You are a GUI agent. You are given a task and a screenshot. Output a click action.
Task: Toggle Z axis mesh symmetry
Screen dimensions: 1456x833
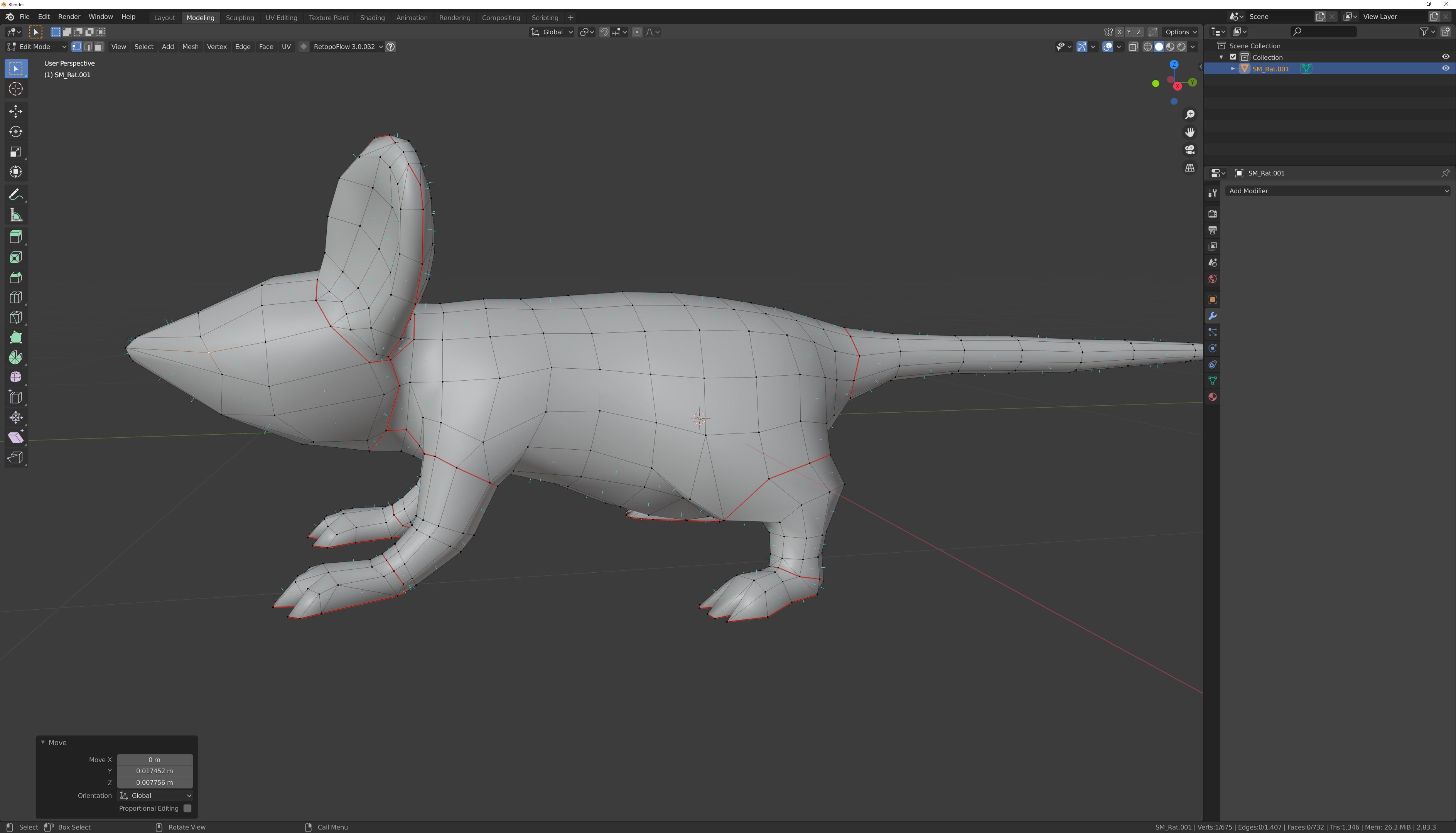(1139, 32)
